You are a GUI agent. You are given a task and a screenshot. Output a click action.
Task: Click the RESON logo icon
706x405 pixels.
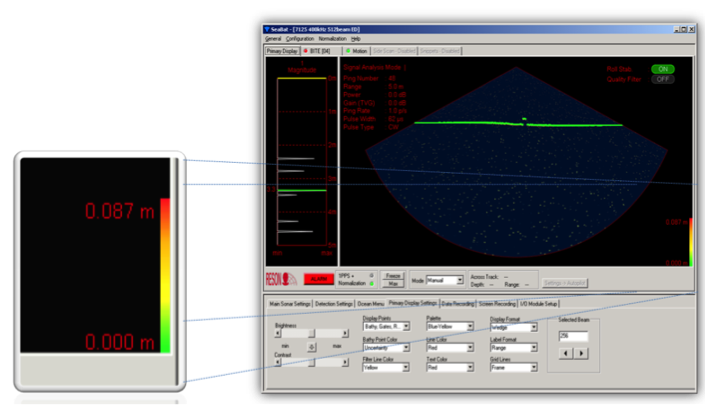pos(281,281)
